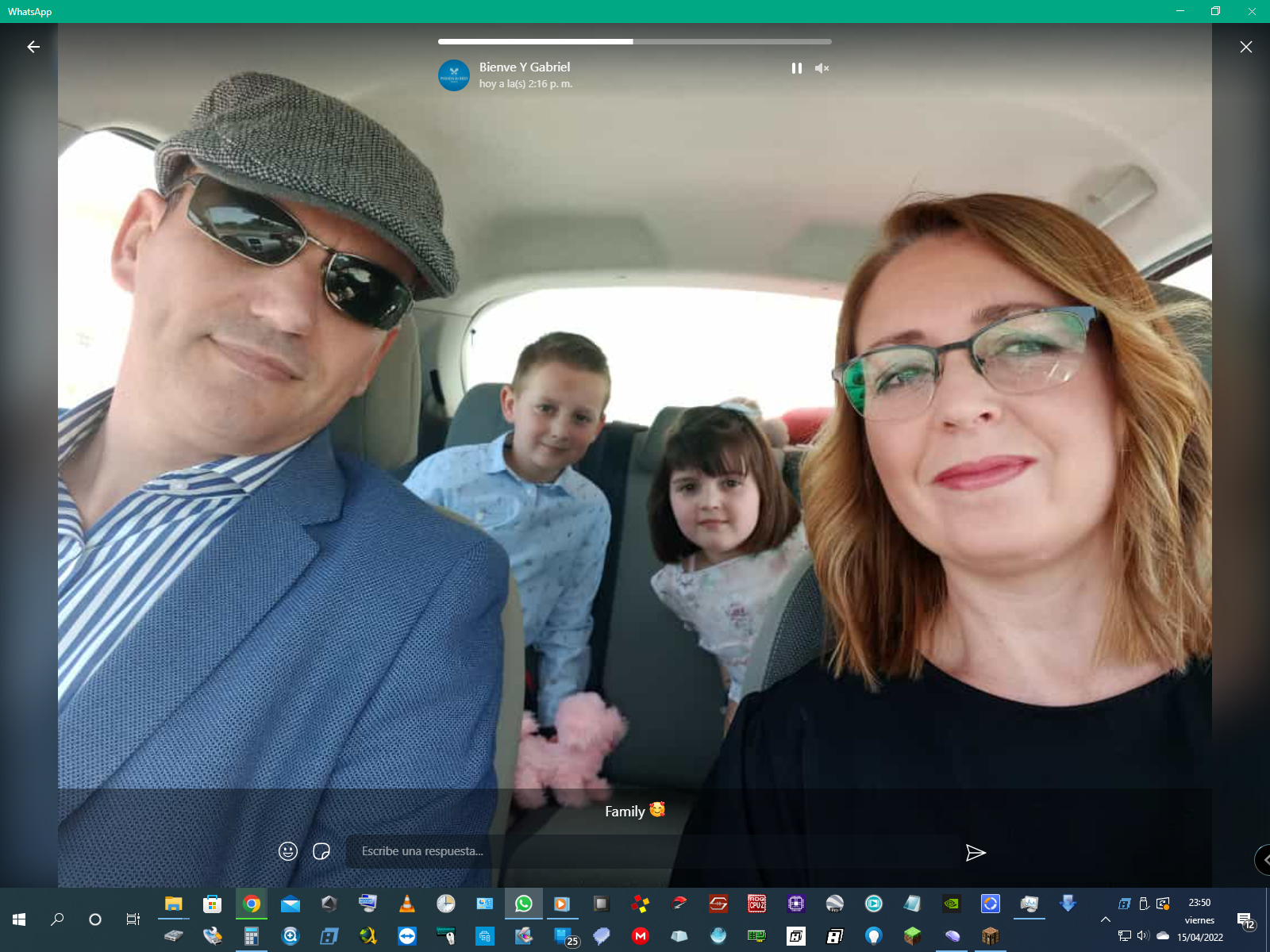Open the Bienve Y Gabriel profile picture
The width and height of the screenshot is (1270, 952).
tap(454, 75)
